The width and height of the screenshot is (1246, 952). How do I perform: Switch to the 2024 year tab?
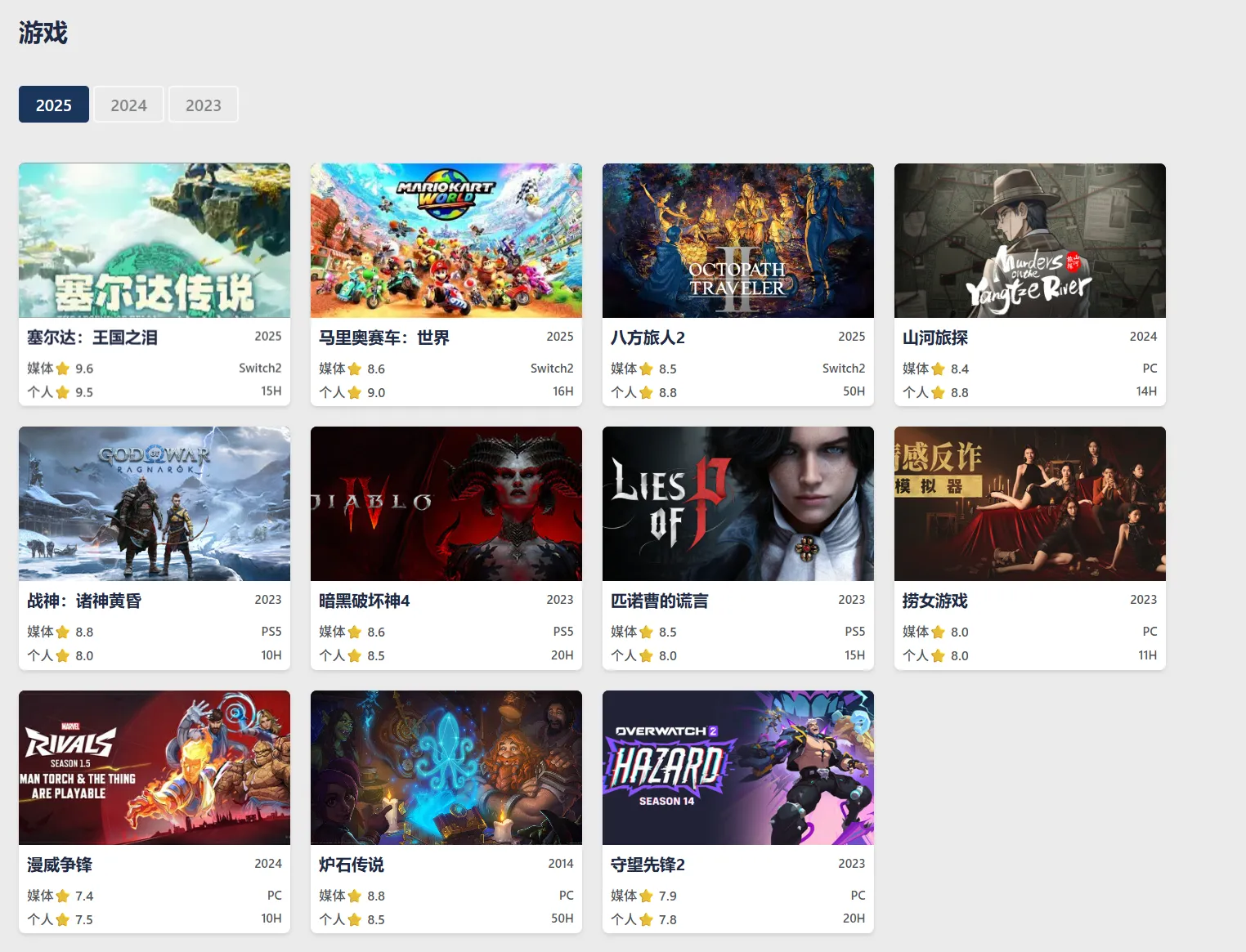[128, 105]
